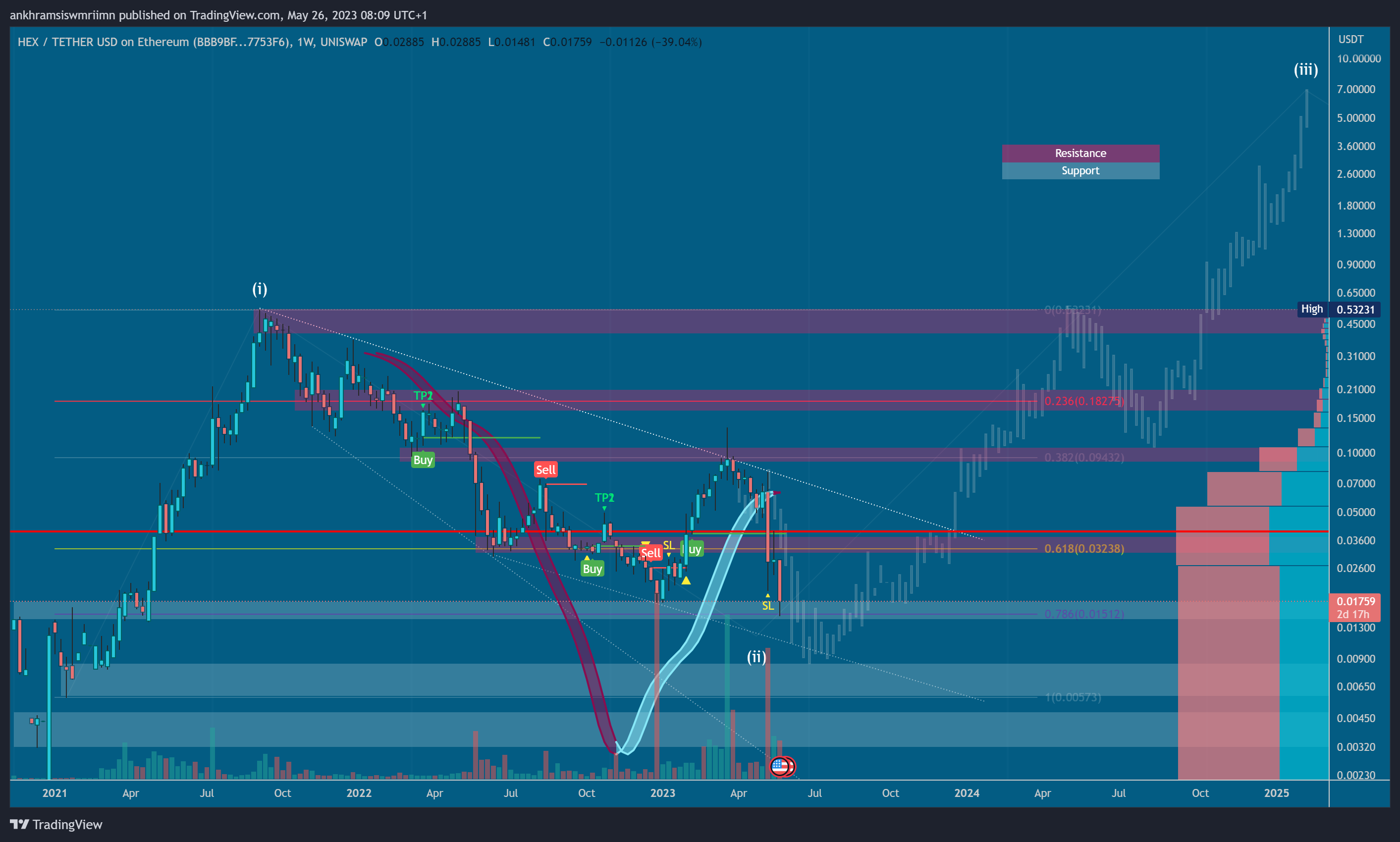
Task: Click the 0.00230 price axis label
Action: [1356, 775]
